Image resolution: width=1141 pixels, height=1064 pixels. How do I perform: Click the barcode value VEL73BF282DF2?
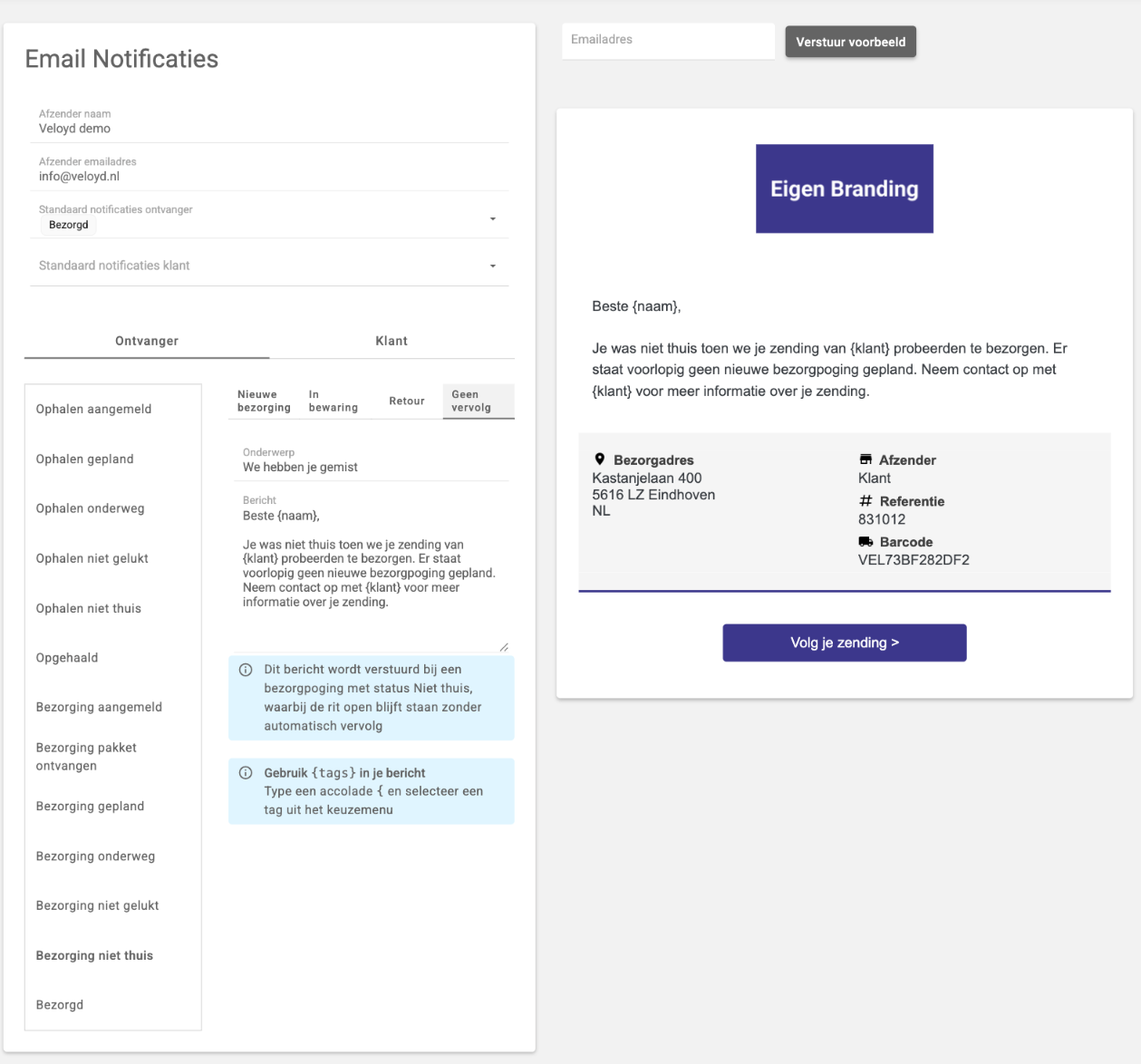(914, 560)
